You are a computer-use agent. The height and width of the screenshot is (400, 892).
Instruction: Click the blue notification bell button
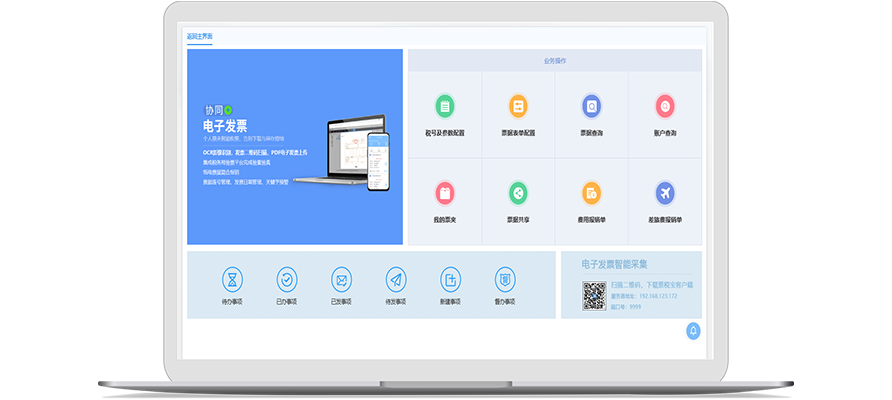pyautogui.click(x=693, y=331)
